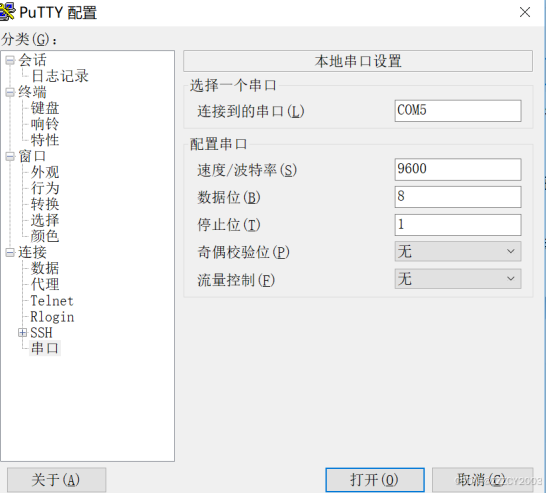Viewport: 546px width, 493px height.
Task: Click the 流量控制(F) label
Action: click(x=236, y=280)
